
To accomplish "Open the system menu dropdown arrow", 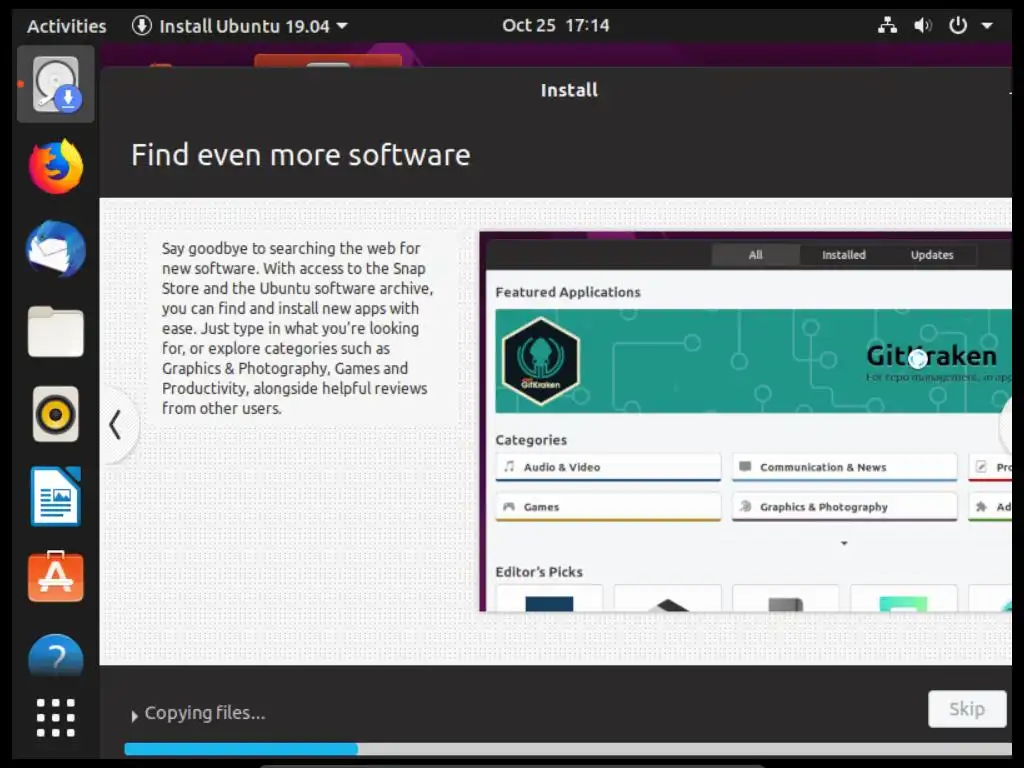I will (x=987, y=26).
